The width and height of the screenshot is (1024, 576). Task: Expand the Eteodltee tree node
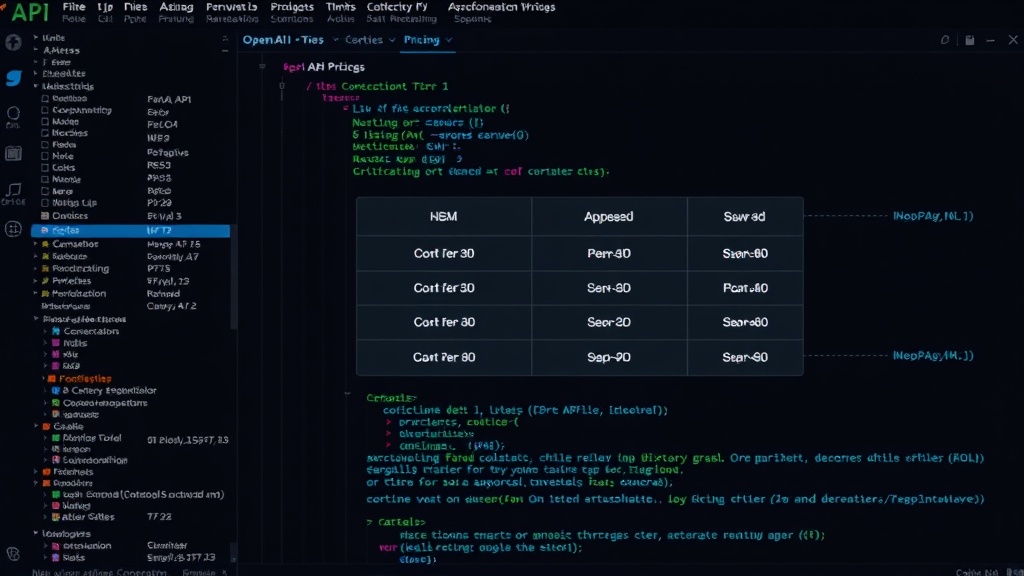(36, 73)
